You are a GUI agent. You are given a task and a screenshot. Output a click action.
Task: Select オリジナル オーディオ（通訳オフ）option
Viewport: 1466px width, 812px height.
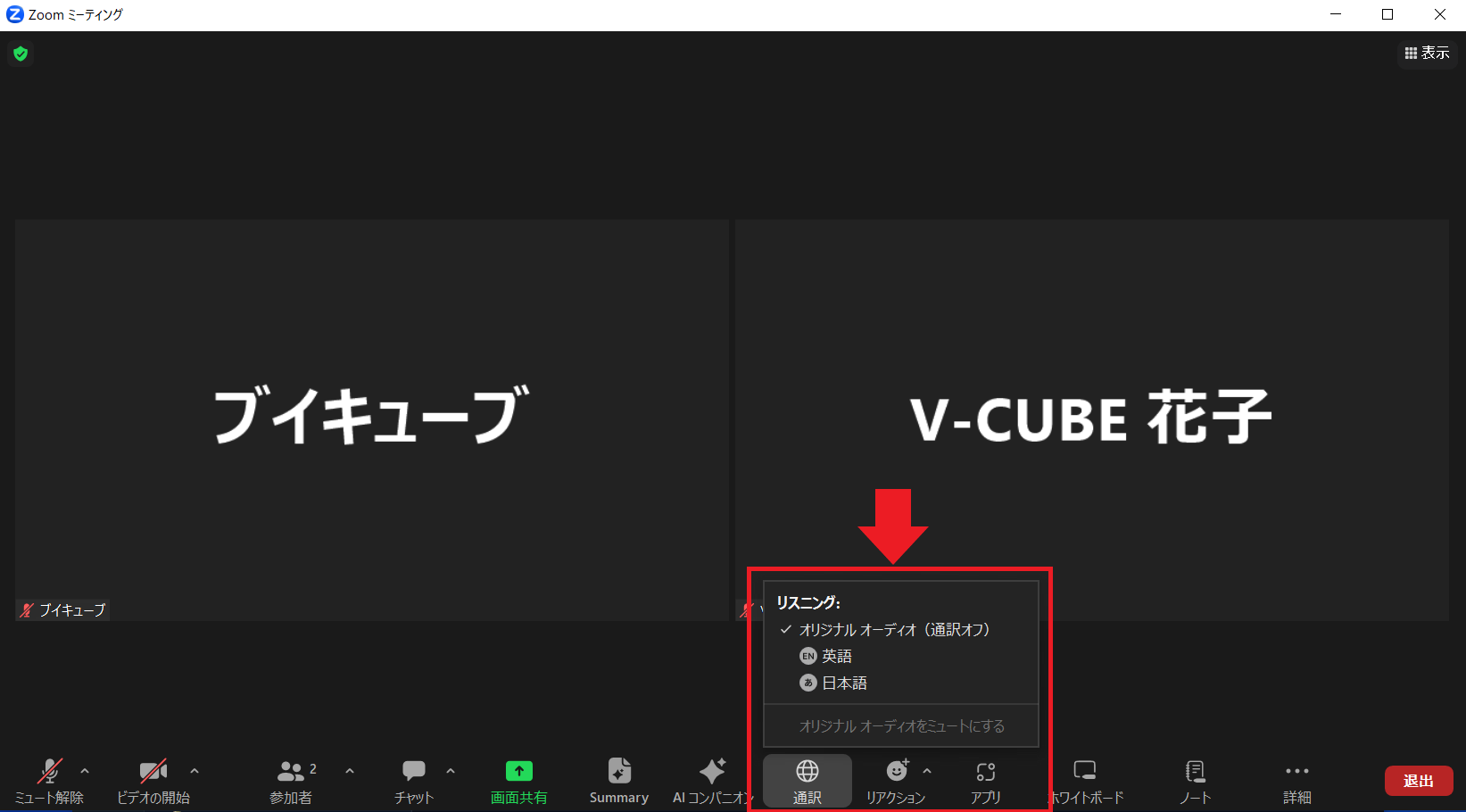901,630
